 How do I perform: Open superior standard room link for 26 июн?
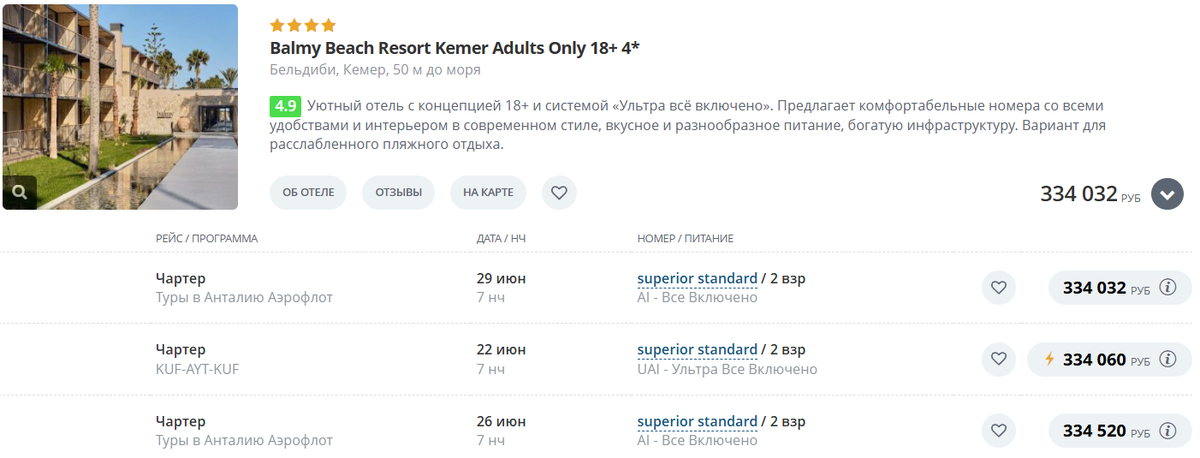click(697, 422)
